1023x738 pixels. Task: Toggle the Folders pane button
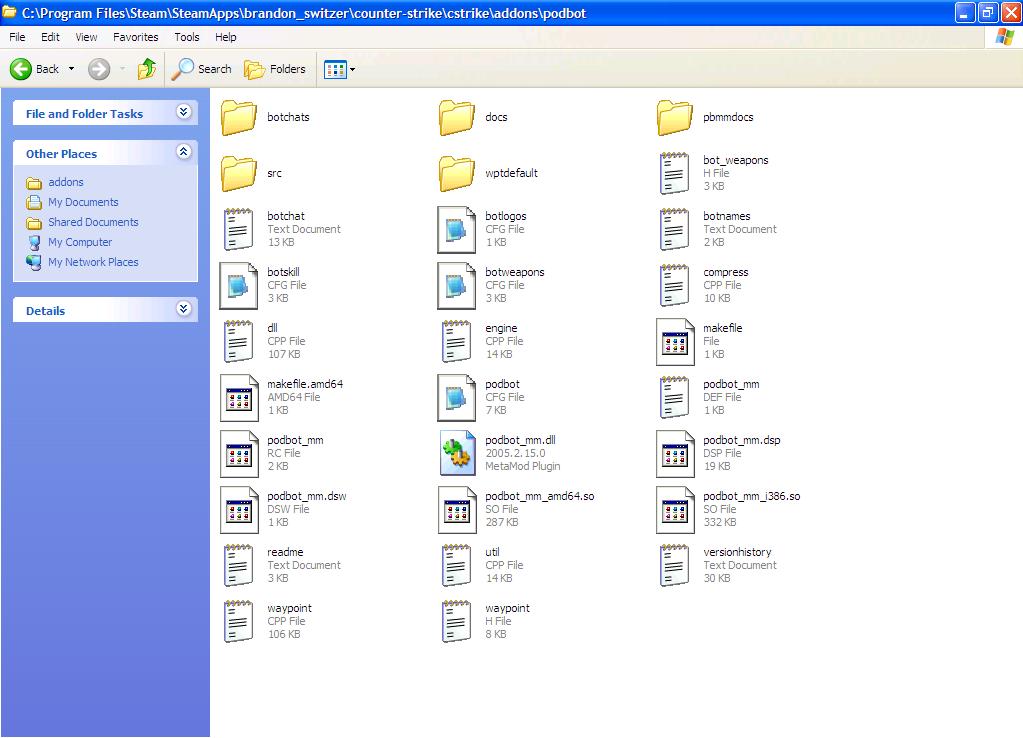[x=275, y=69]
